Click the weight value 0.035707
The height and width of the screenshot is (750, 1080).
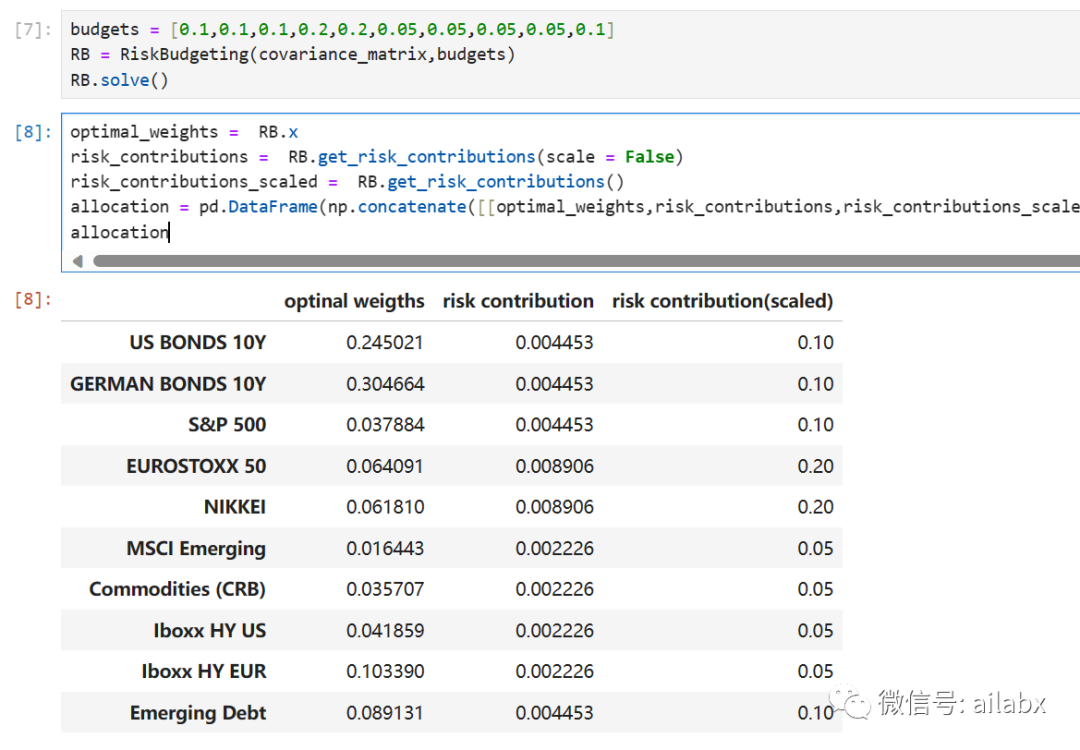point(385,590)
